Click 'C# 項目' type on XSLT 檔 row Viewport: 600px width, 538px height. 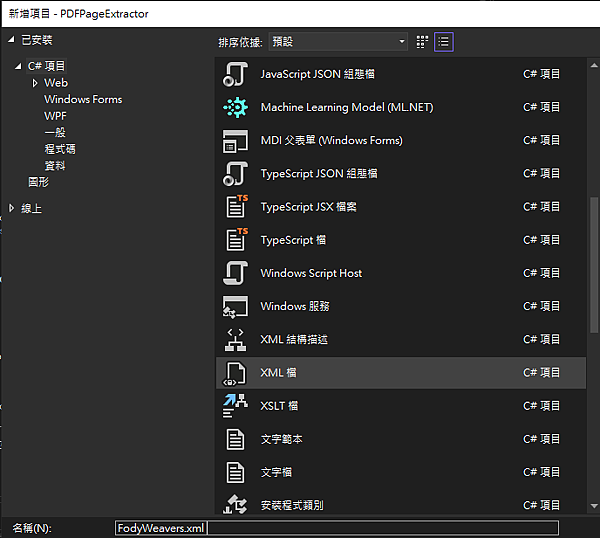(x=541, y=406)
